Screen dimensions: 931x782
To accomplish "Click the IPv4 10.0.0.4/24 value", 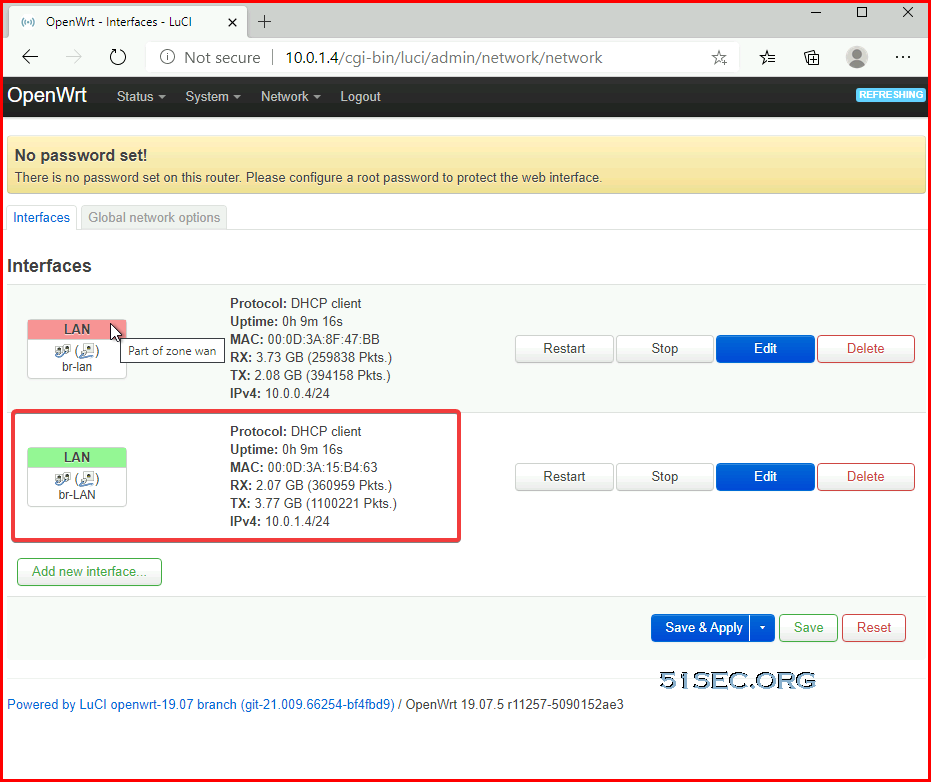I will point(297,394).
